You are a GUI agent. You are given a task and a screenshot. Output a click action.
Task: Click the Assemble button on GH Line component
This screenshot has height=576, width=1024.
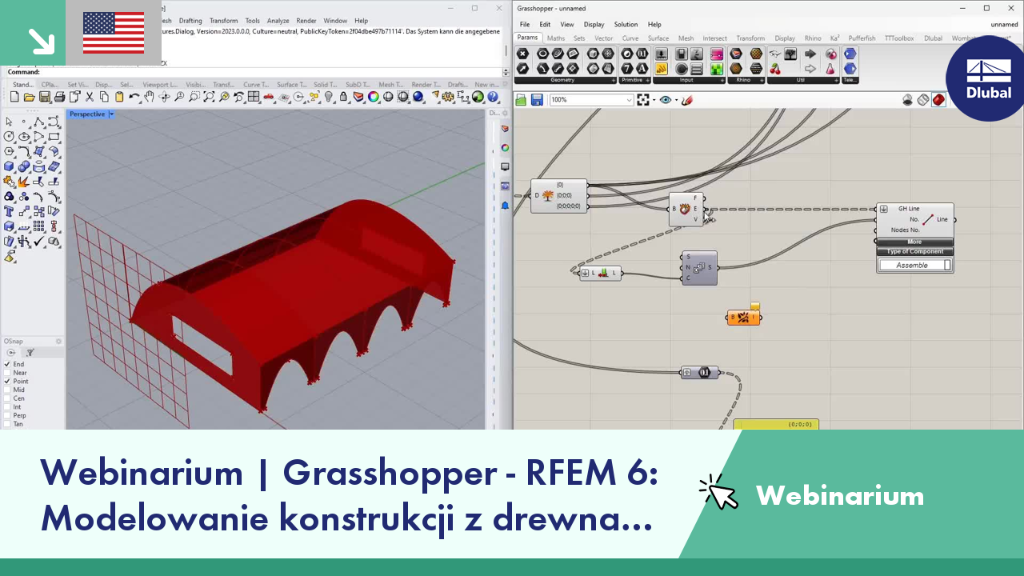tap(912, 265)
